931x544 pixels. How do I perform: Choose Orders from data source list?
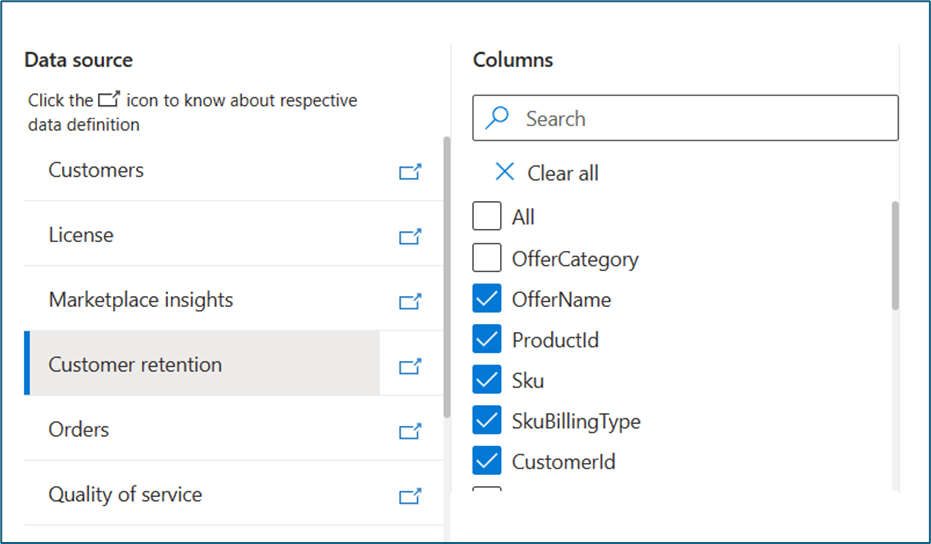(x=79, y=429)
